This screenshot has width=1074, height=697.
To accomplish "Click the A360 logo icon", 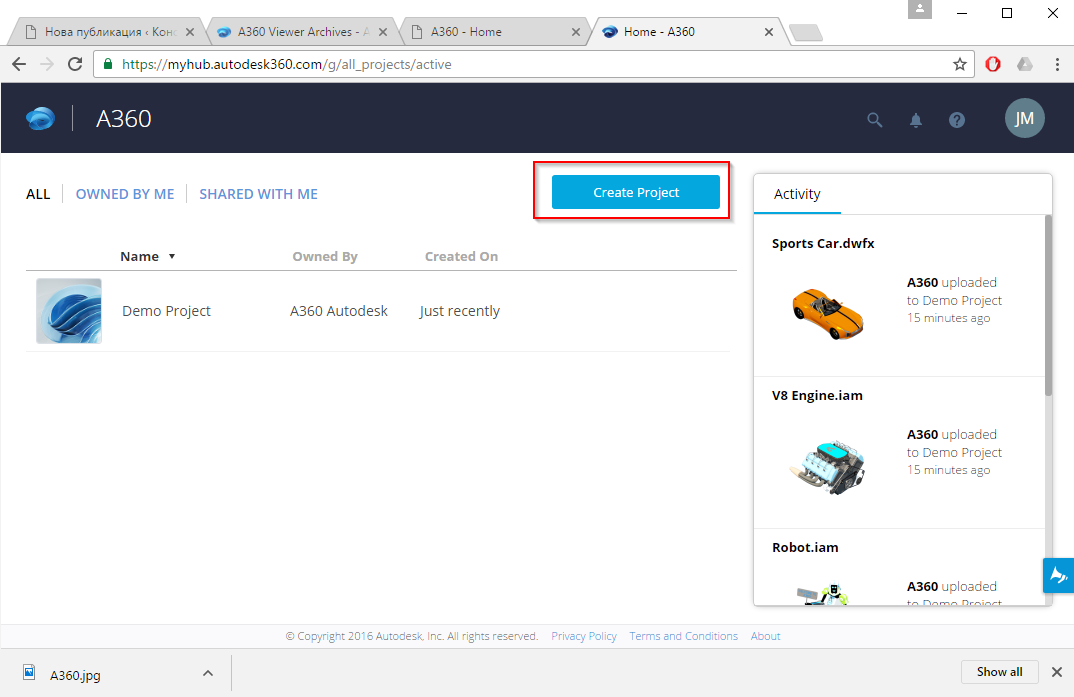I will [x=40, y=118].
